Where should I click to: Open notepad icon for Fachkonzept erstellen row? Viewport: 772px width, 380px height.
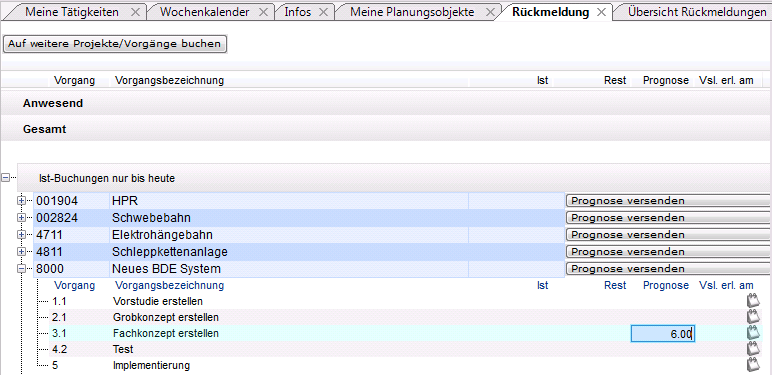pyautogui.click(x=753, y=333)
